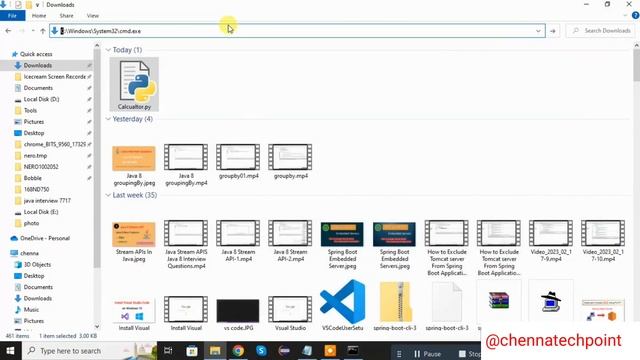Open Task View on the taskbar

[168, 351]
